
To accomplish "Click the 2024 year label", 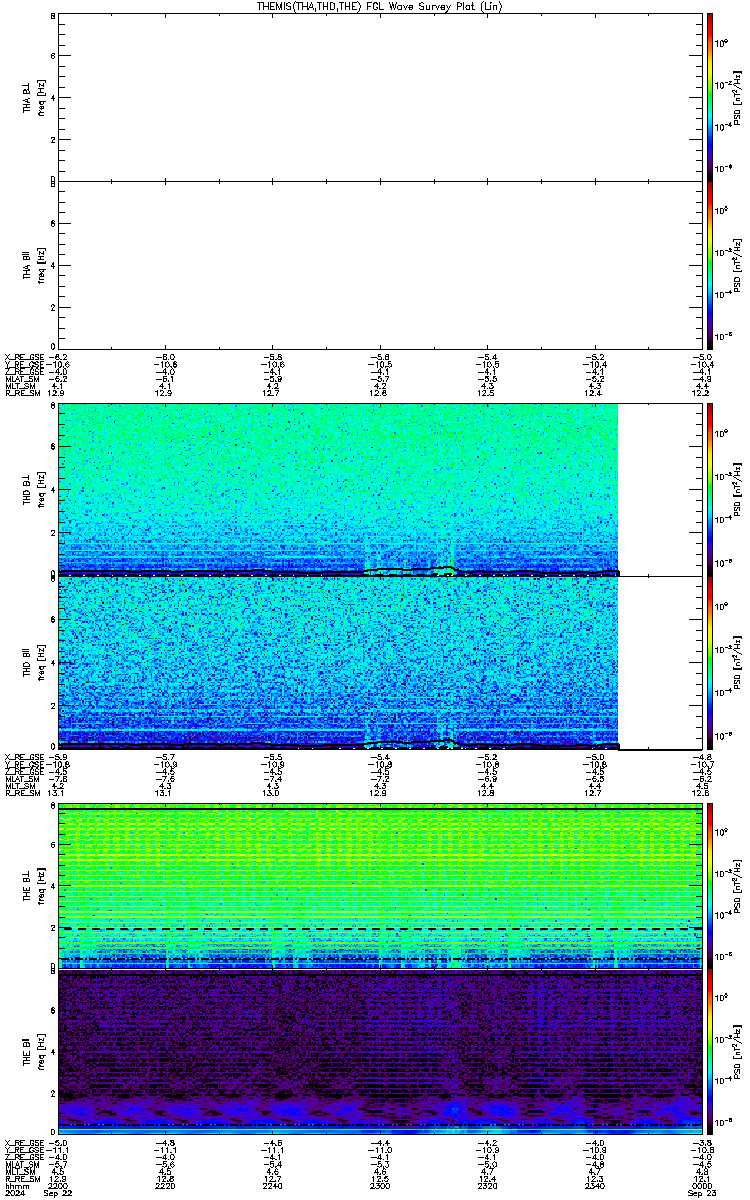I will click(13, 1193).
